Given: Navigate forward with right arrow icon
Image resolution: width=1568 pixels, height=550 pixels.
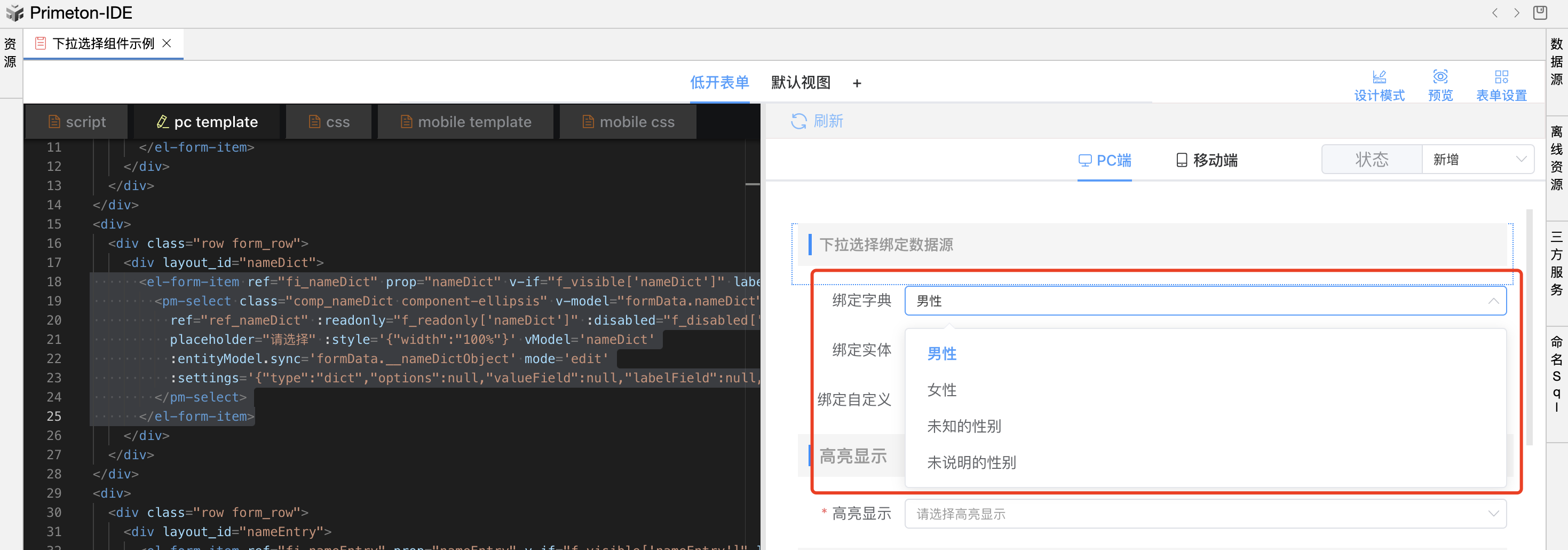Looking at the screenshot, I should tap(1516, 13).
